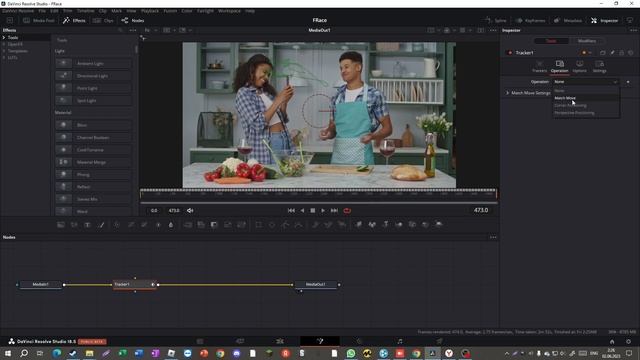The height and width of the screenshot is (360, 640).
Task: Add Background tool from toolbar
Action: point(61,225)
